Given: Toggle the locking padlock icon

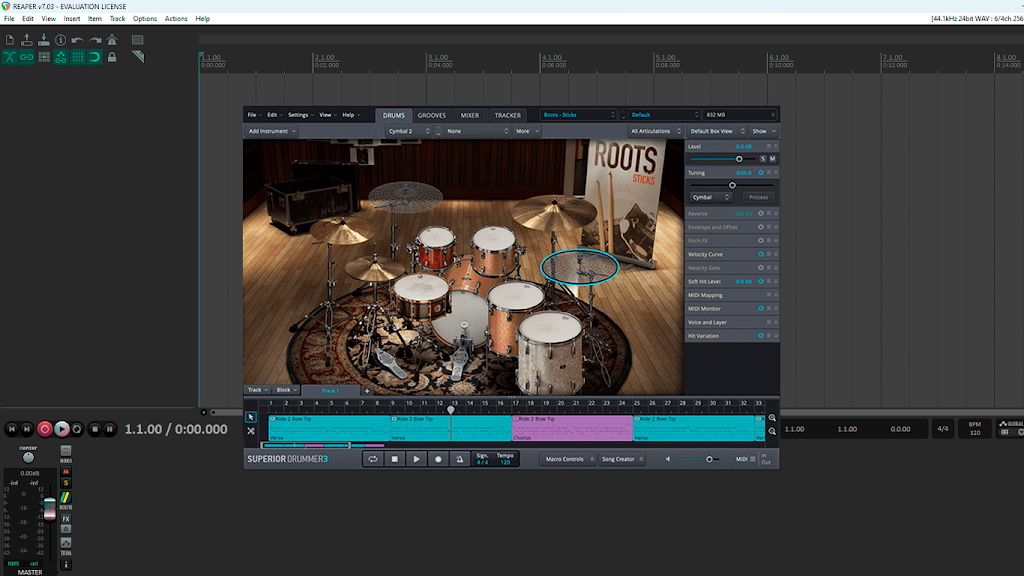Looking at the screenshot, I should 112,57.
